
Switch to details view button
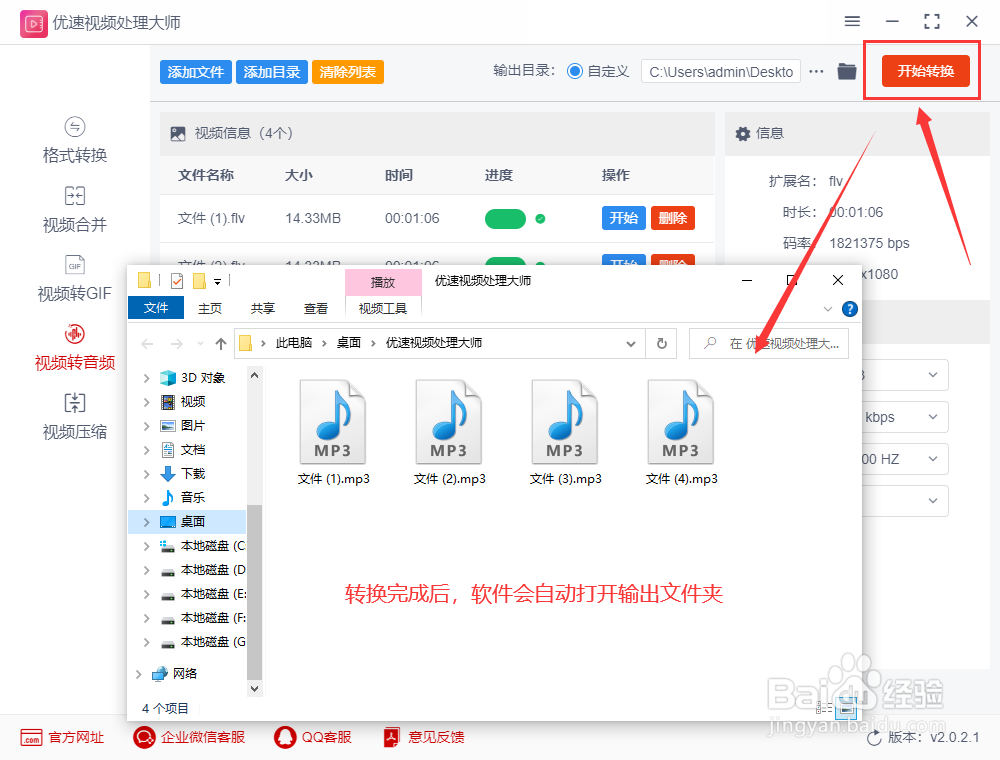(x=824, y=708)
